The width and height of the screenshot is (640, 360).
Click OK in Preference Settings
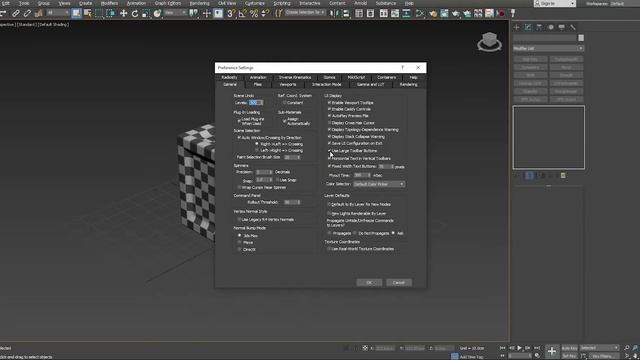coord(369,282)
